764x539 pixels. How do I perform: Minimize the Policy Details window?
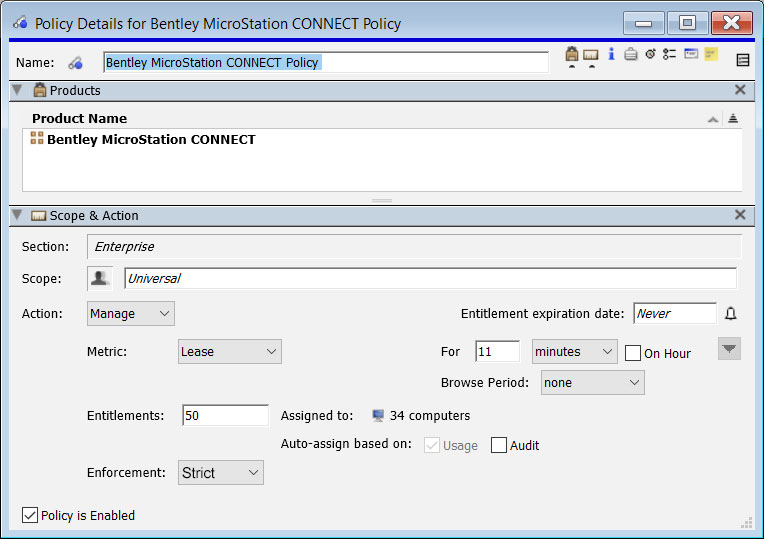tap(643, 23)
